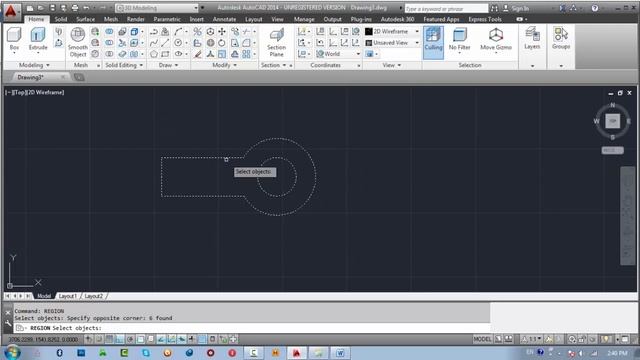Switch to the Surface ribbon tab
Image resolution: width=640 pixels, height=360 pixels.
[85, 19]
